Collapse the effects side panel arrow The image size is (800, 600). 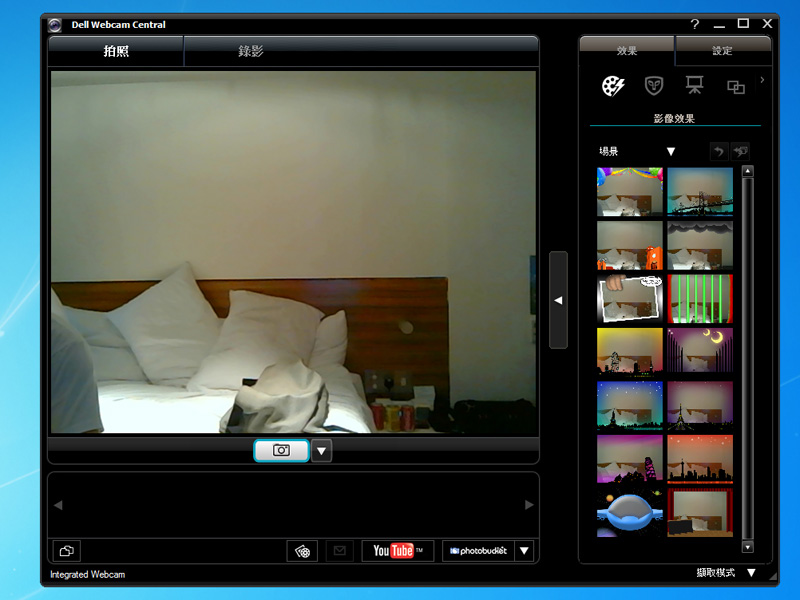point(558,300)
